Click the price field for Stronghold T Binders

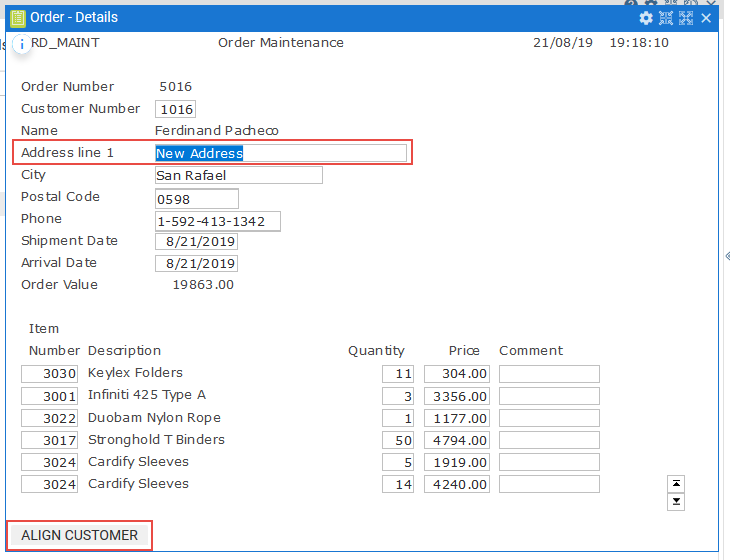(456, 440)
